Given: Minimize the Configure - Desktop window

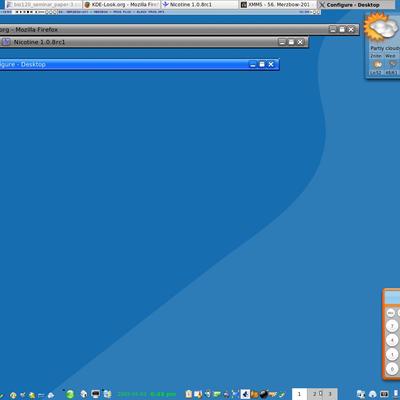Looking at the screenshot, I should [253, 64].
